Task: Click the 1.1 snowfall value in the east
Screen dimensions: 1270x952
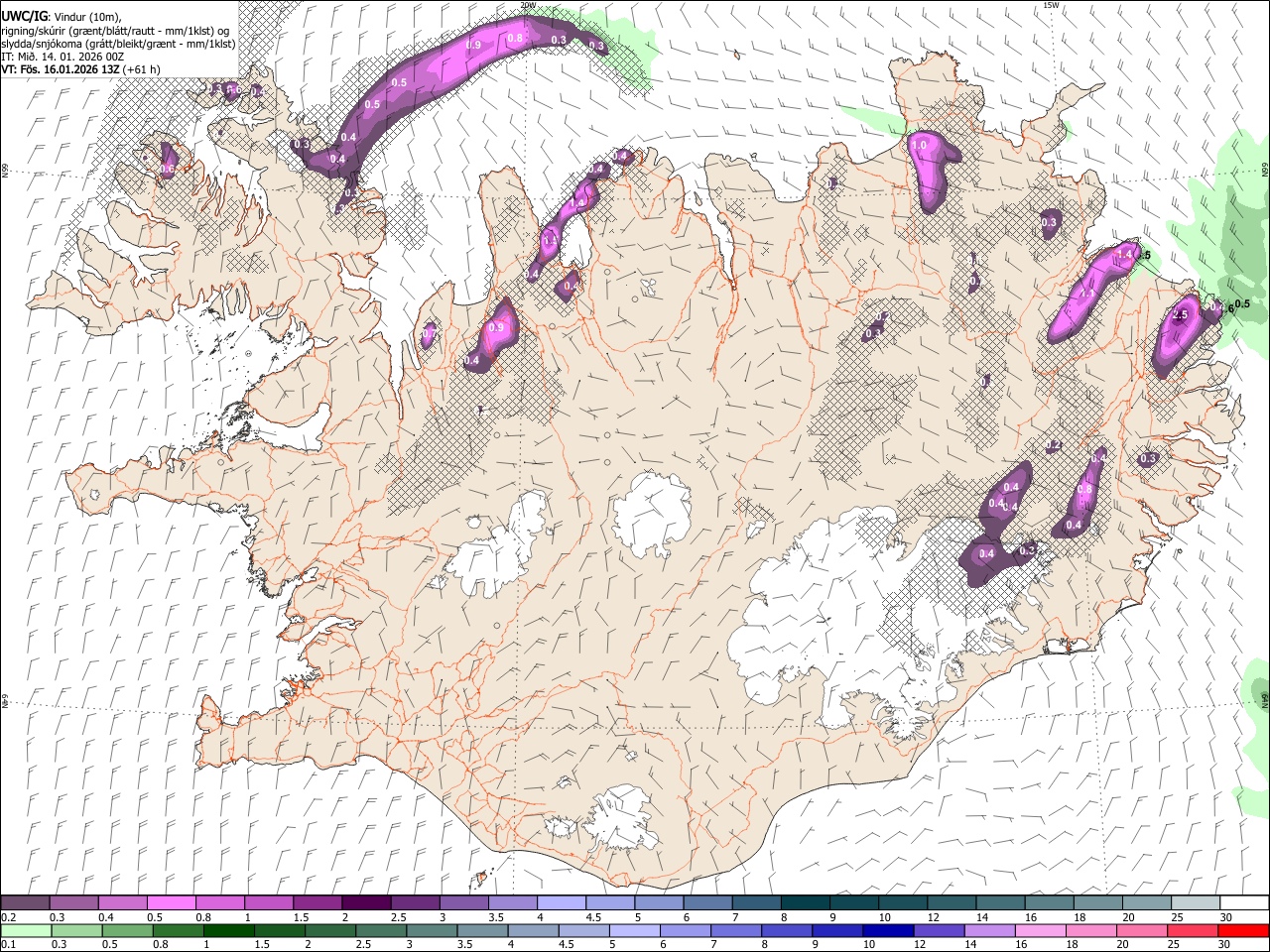Action: tap(1086, 294)
